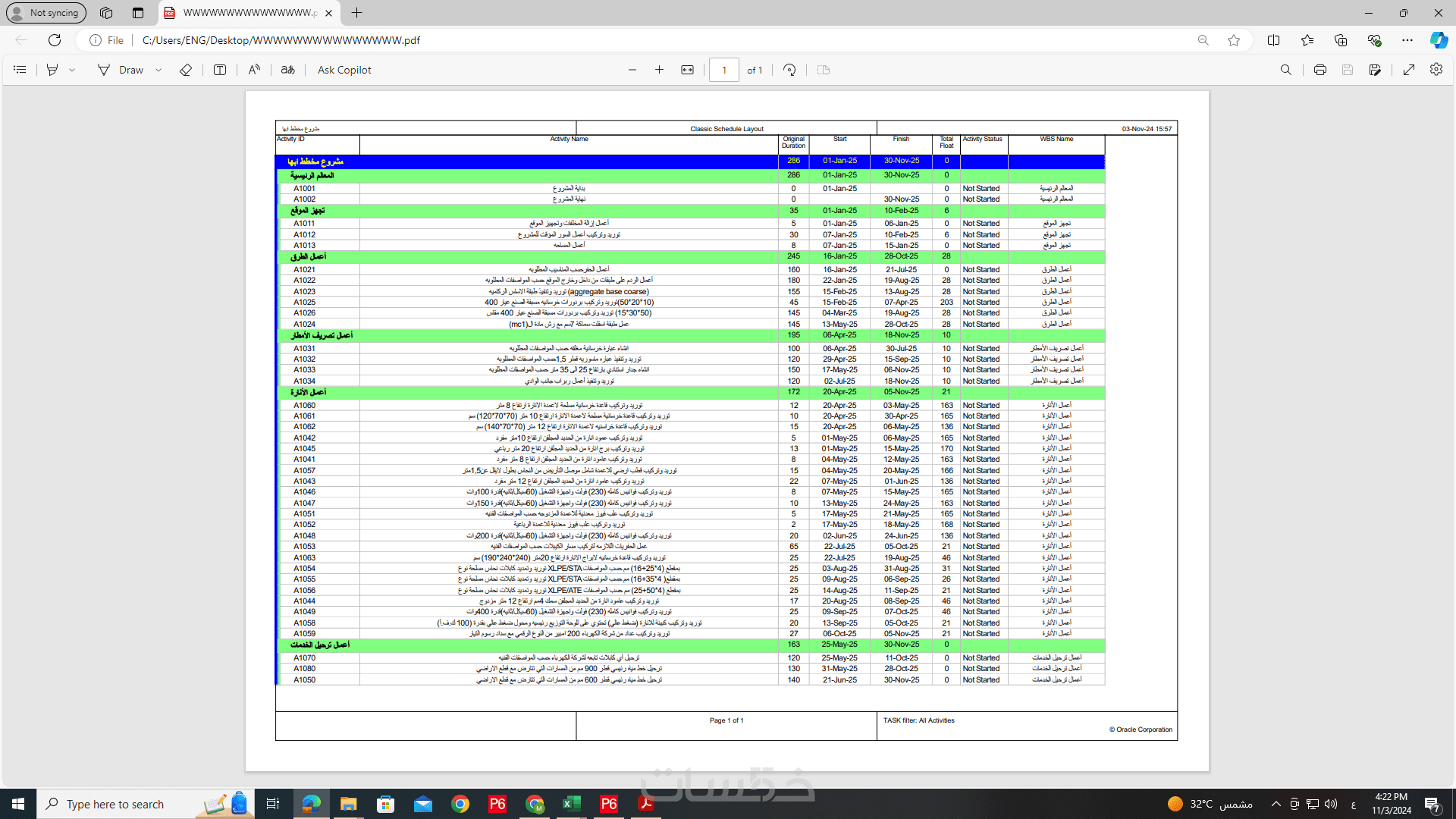Image resolution: width=1456 pixels, height=819 pixels.
Task: Toggle the Highlight tool
Action: coord(52,70)
